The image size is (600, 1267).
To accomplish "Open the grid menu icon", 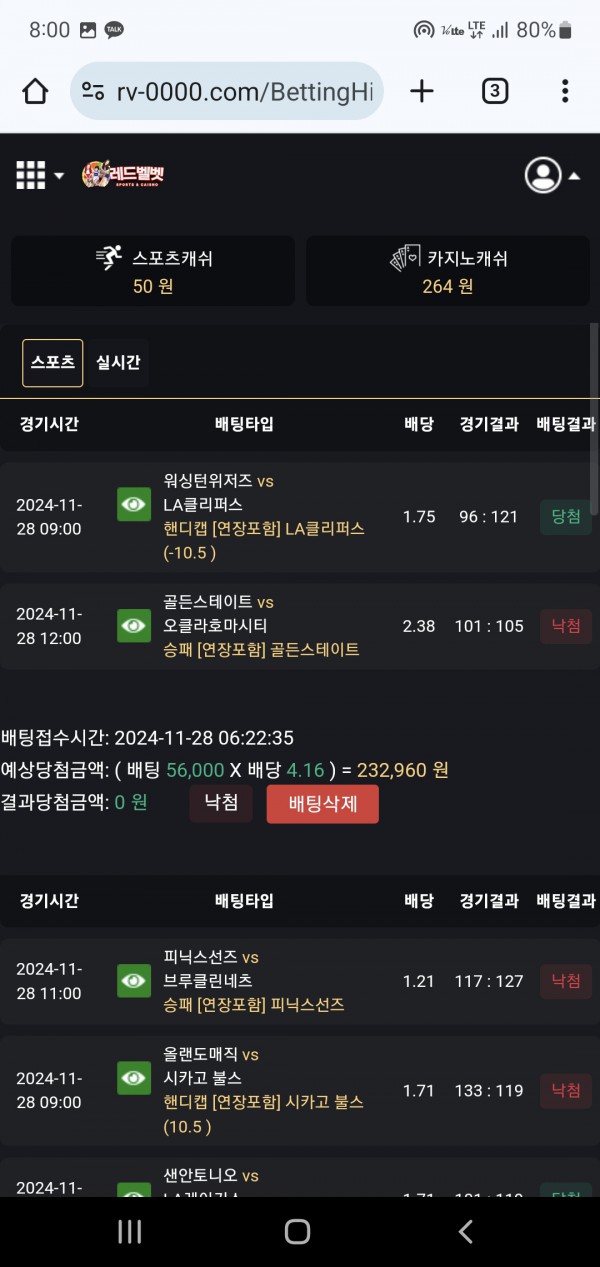I will coord(31,175).
